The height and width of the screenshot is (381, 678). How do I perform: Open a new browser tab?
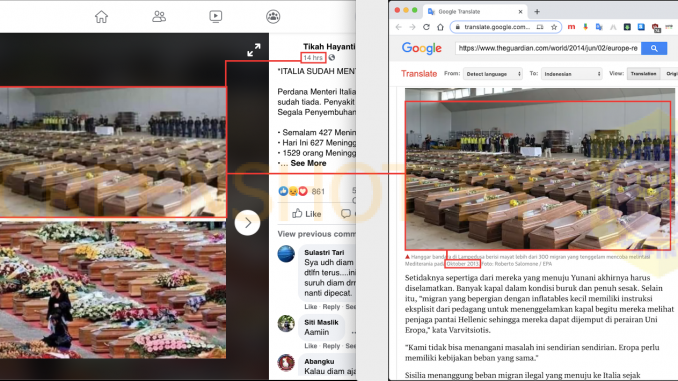tap(537, 12)
